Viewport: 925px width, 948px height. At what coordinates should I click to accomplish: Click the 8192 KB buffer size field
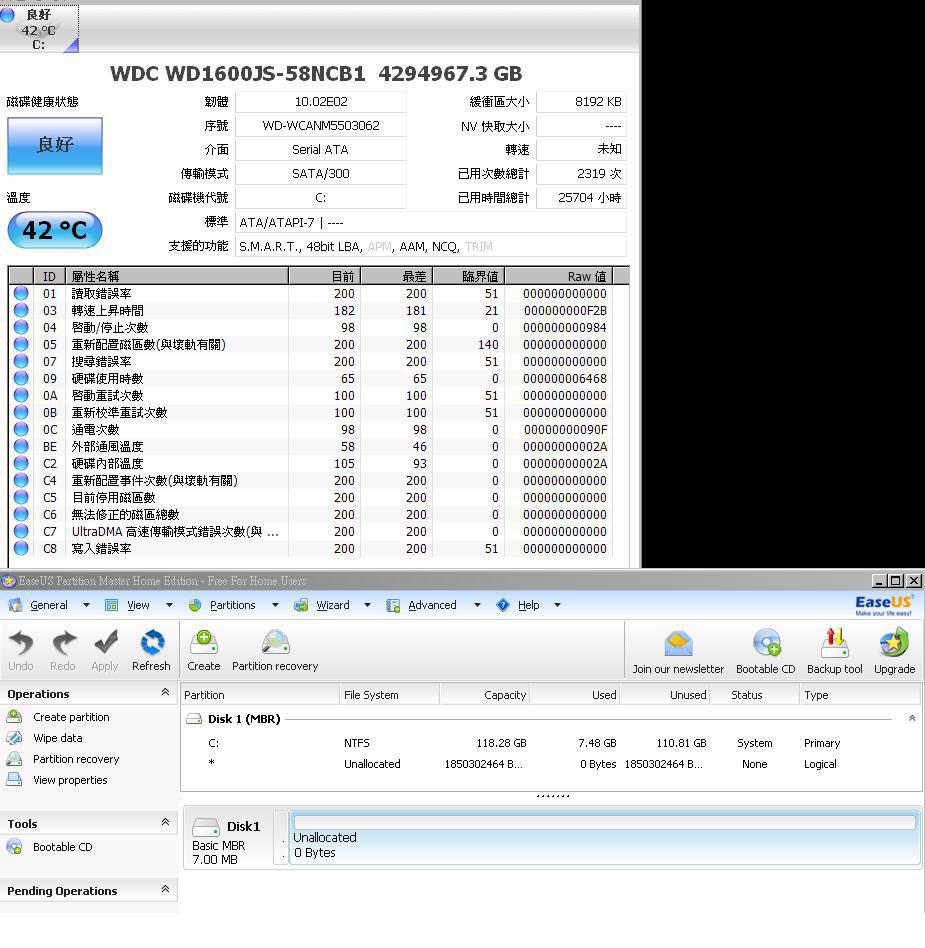582,102
